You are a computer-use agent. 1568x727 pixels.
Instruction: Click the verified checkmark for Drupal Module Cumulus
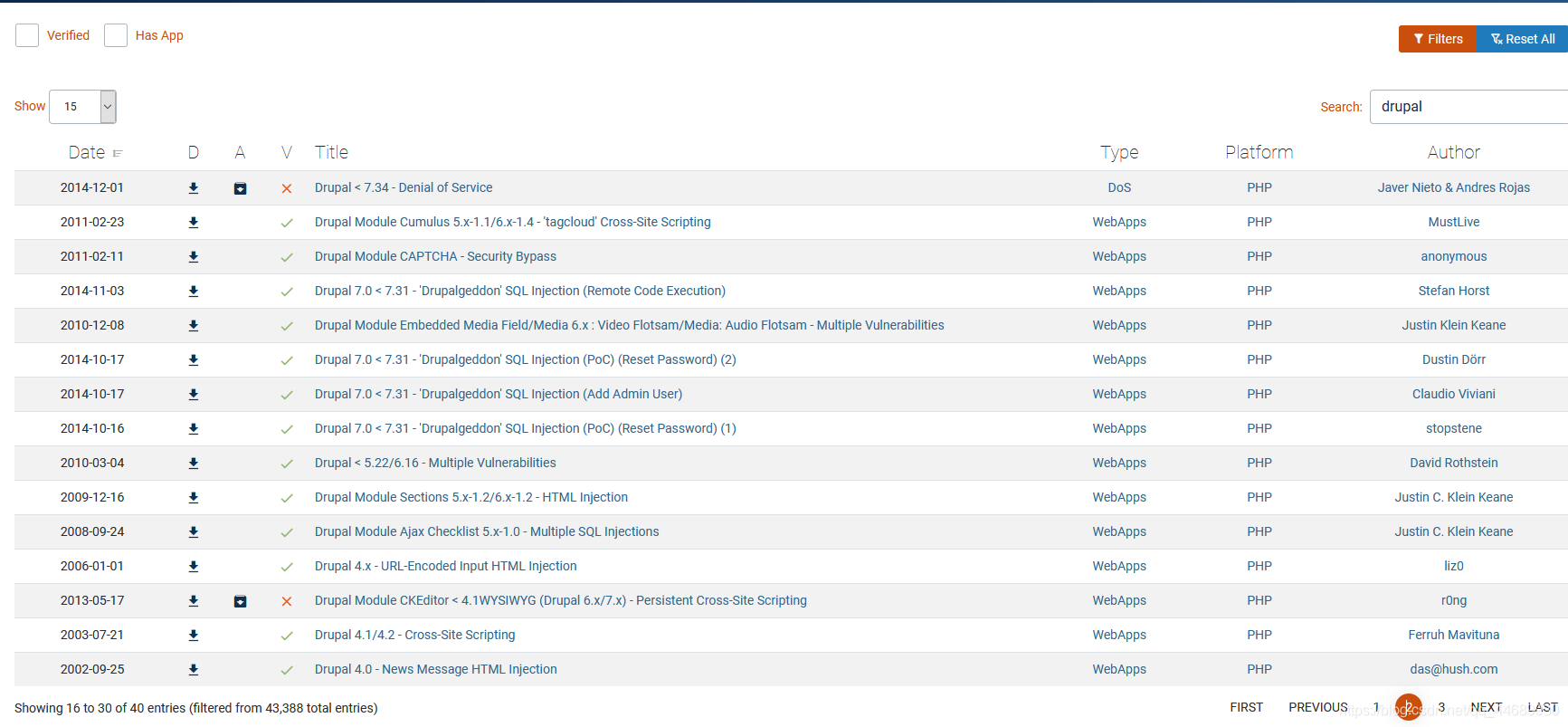pos(287,223)
